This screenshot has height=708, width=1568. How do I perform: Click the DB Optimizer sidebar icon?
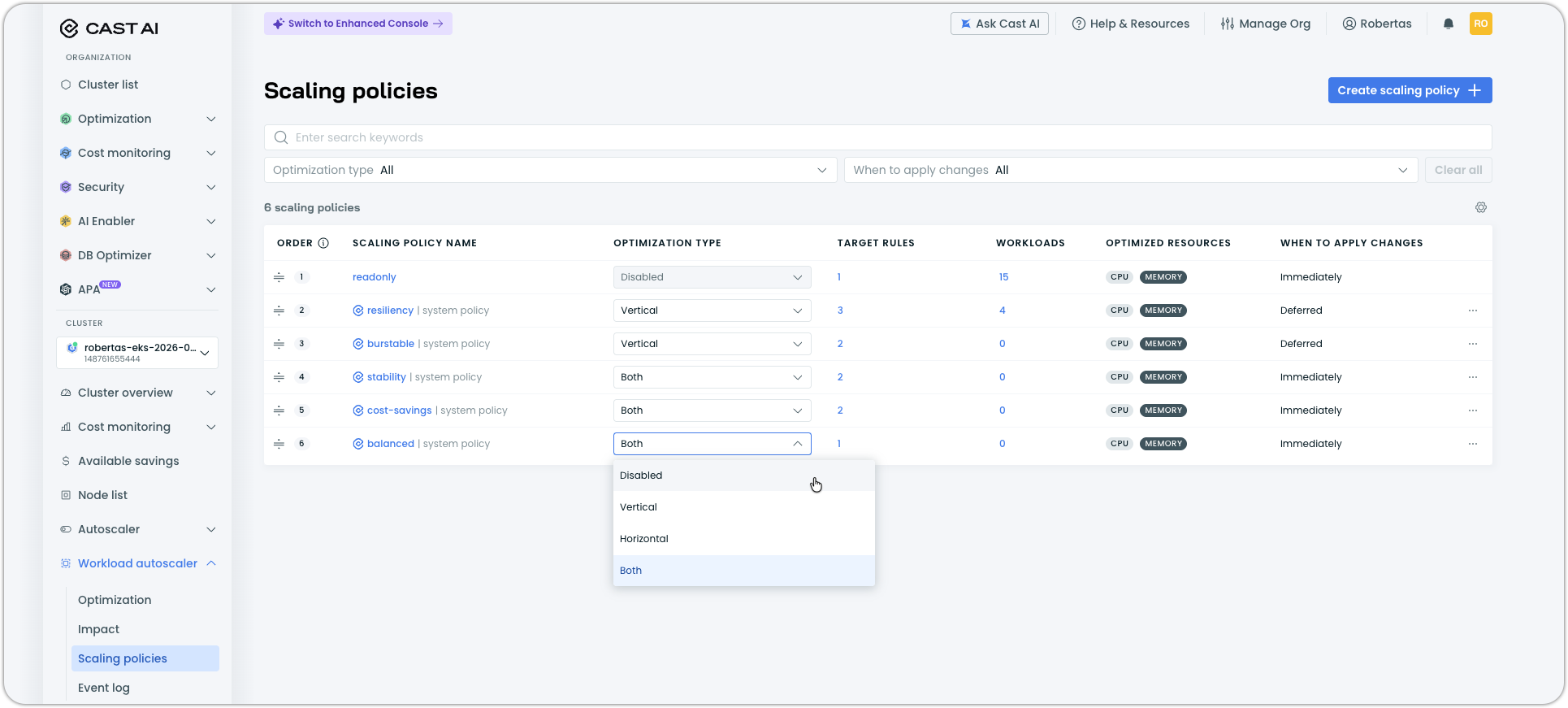coord(66,255)
